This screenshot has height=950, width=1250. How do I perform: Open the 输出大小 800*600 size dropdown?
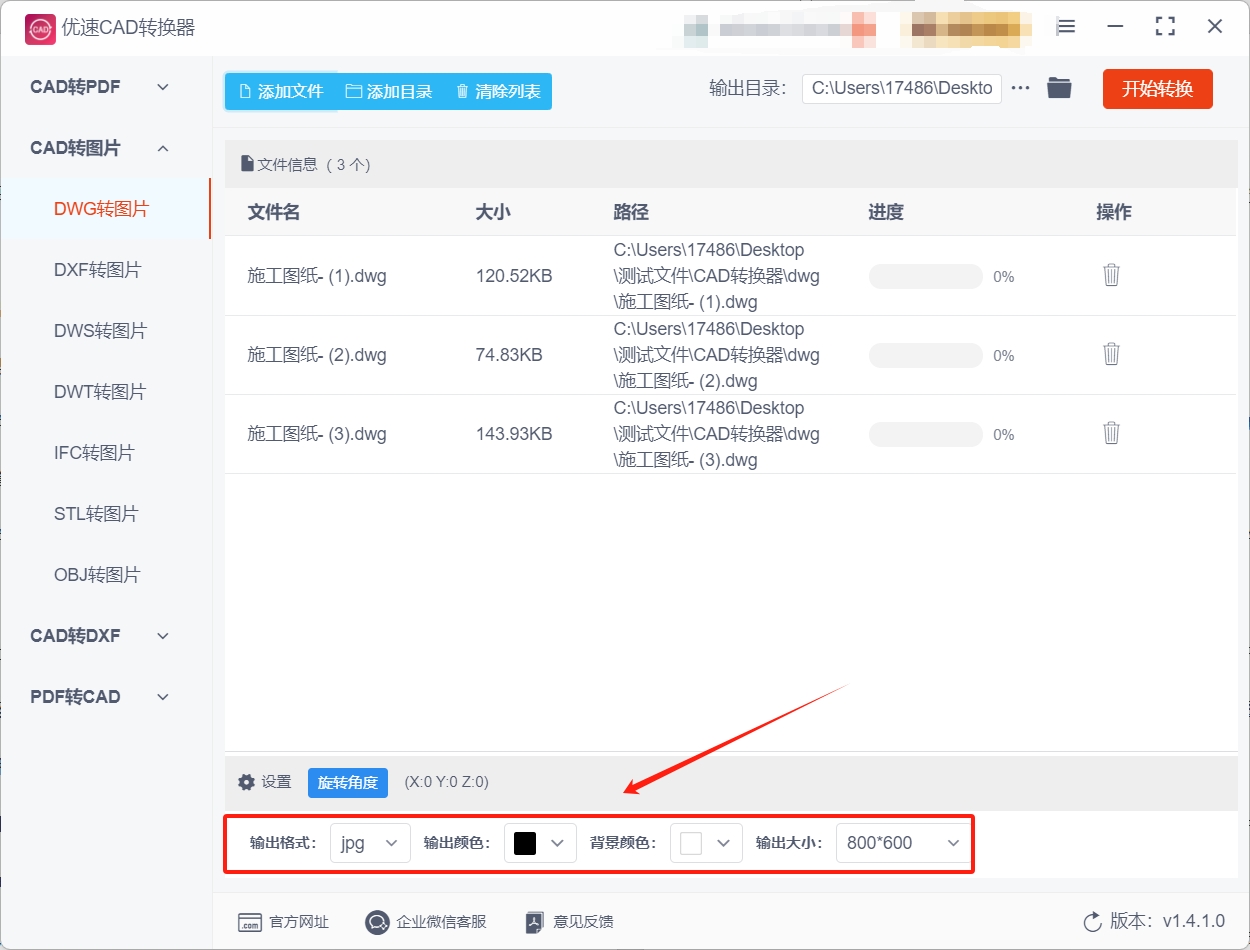(x=901, y=843)
